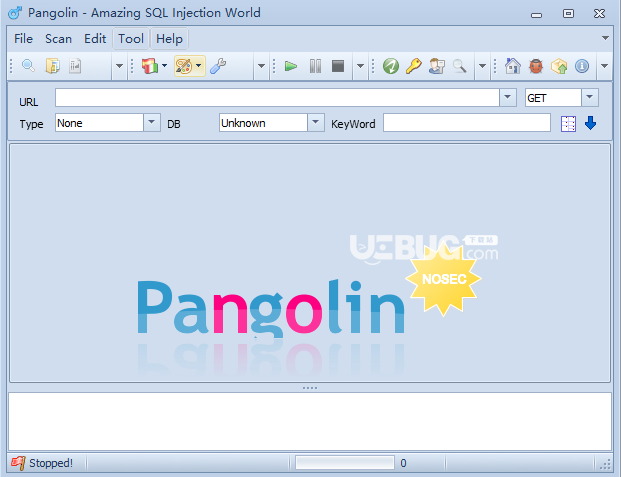Click the green circle check icon
Screen dimensions: 621x477
pos(391,66)
